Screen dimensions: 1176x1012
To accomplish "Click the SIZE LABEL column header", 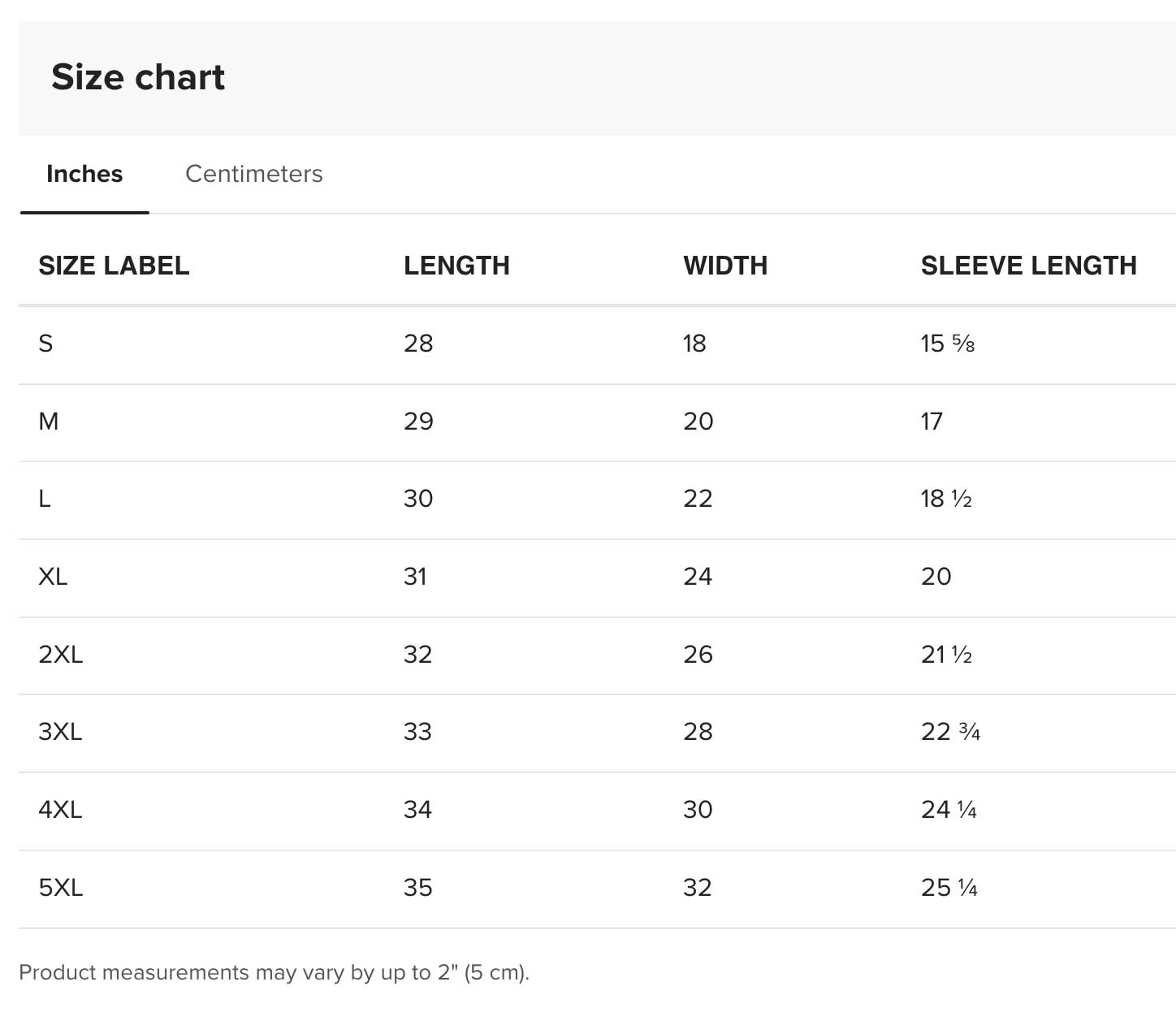I will 114,266.
